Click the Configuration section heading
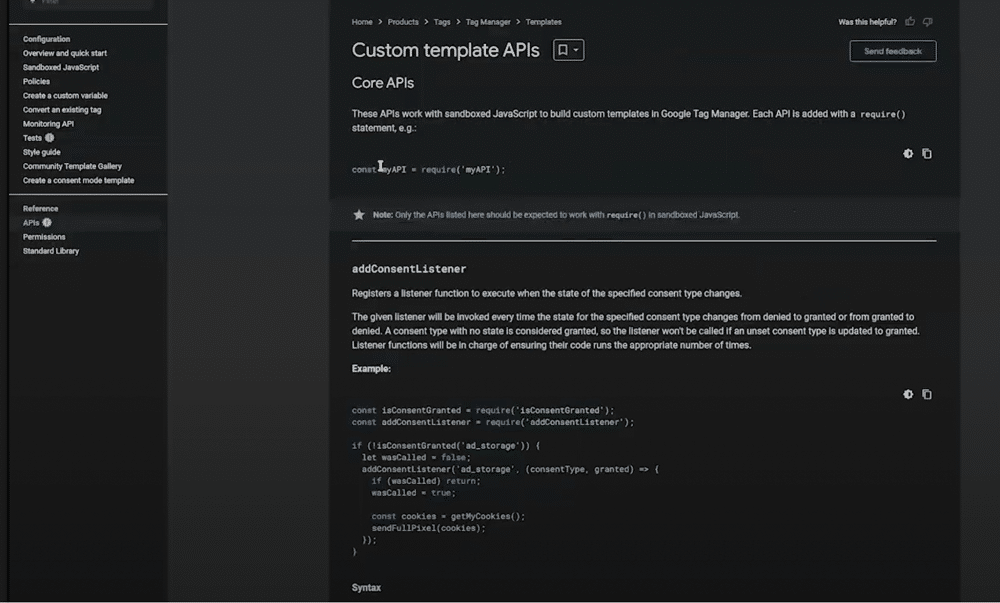The width and height of the screenshot is (1000, 603). click(x=47, y=39)
